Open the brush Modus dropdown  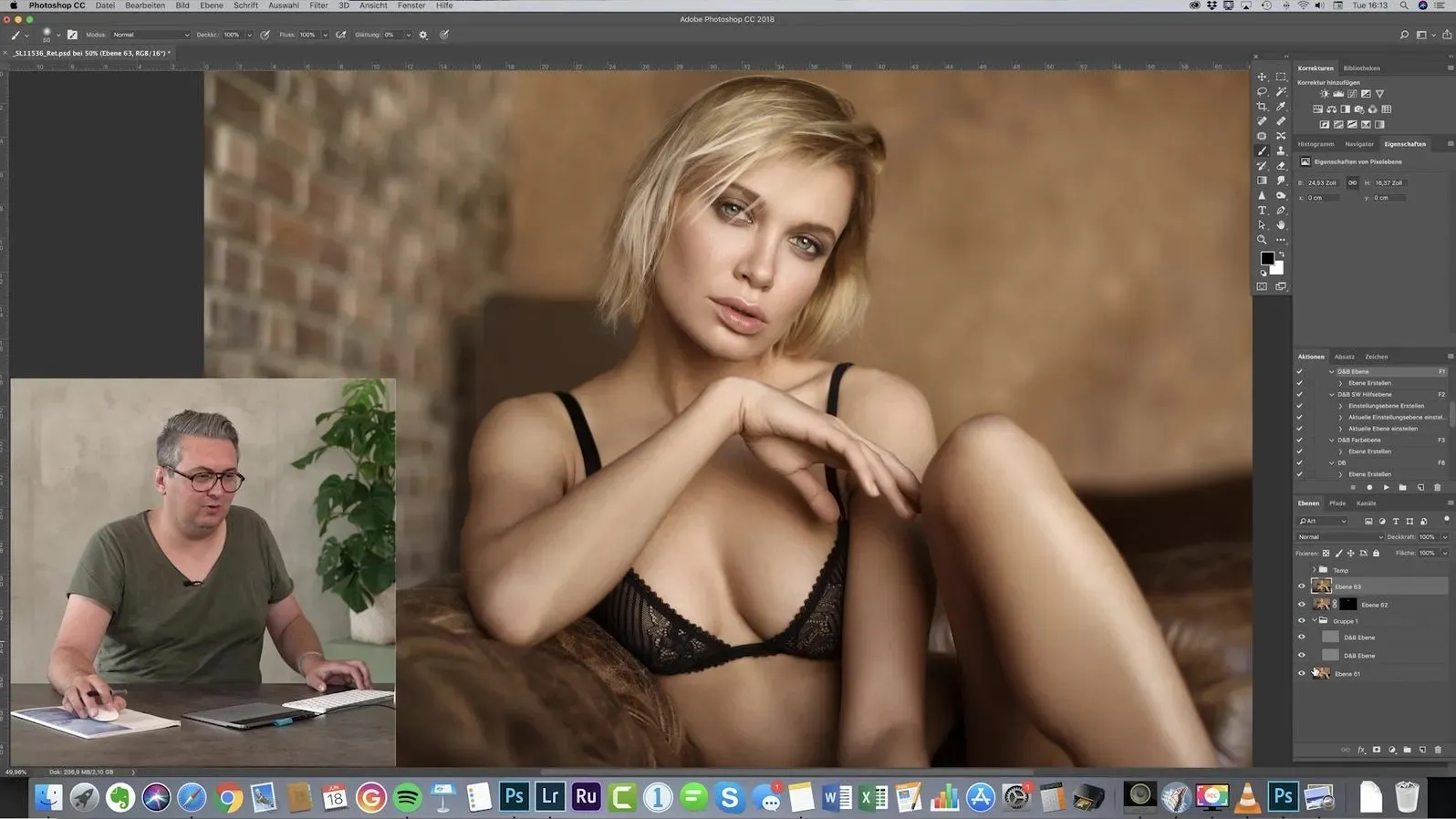[151, 35]
